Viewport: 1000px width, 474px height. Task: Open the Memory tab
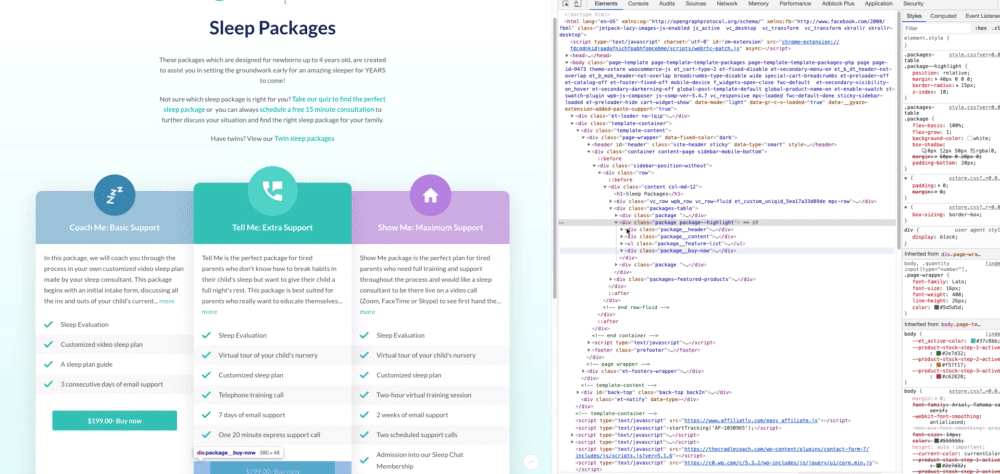coord(758,4)
